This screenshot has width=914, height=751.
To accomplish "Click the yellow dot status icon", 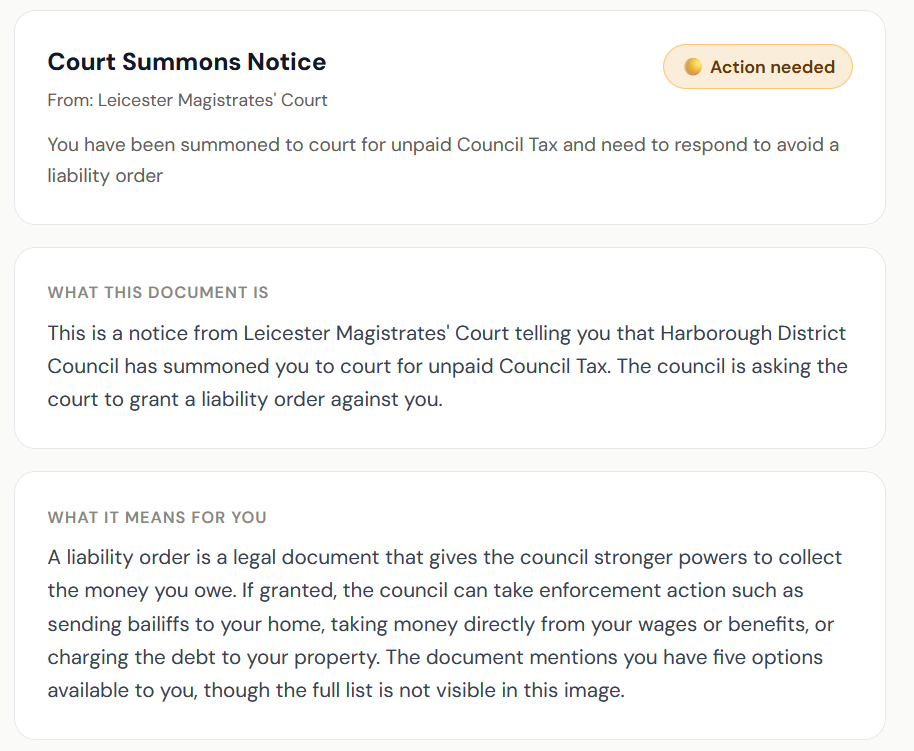I will (x=693, y=67).
